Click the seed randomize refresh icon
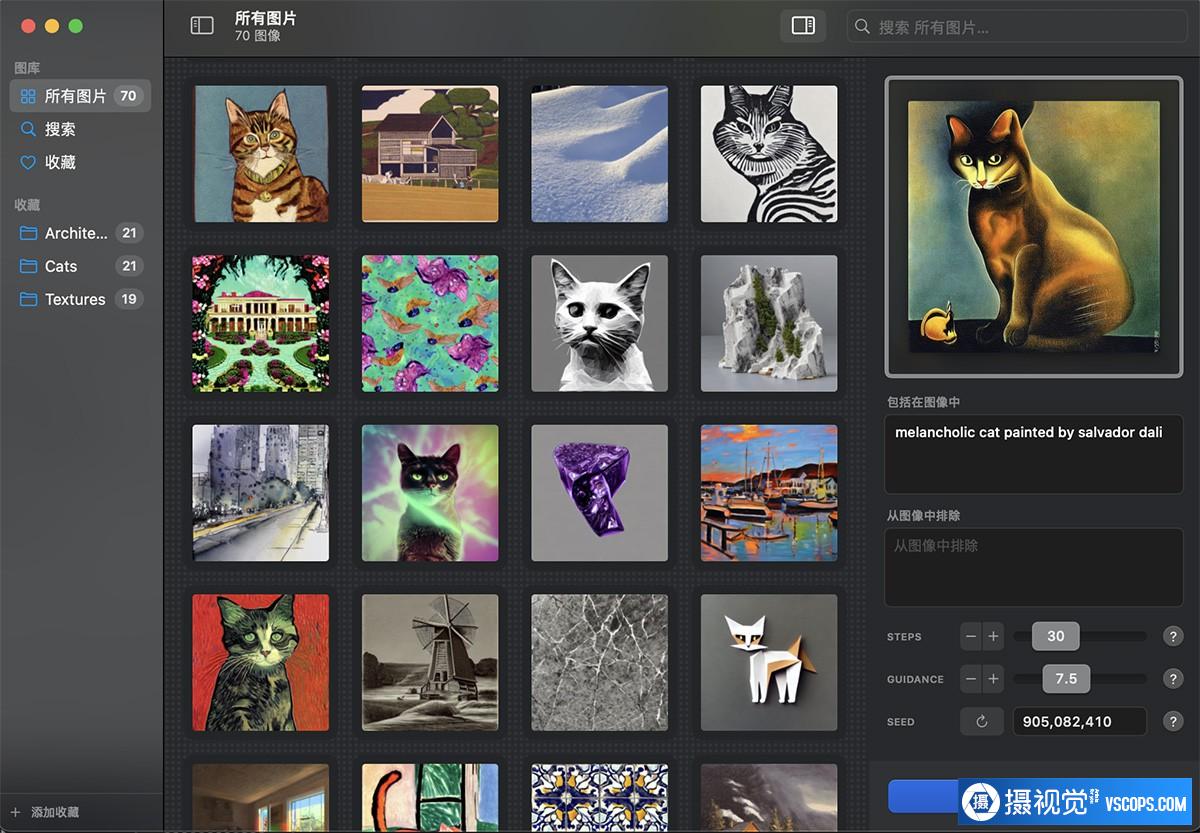The width and height of the screenshot is (1200, 833). pyautogui.click(x=981, y=721)
